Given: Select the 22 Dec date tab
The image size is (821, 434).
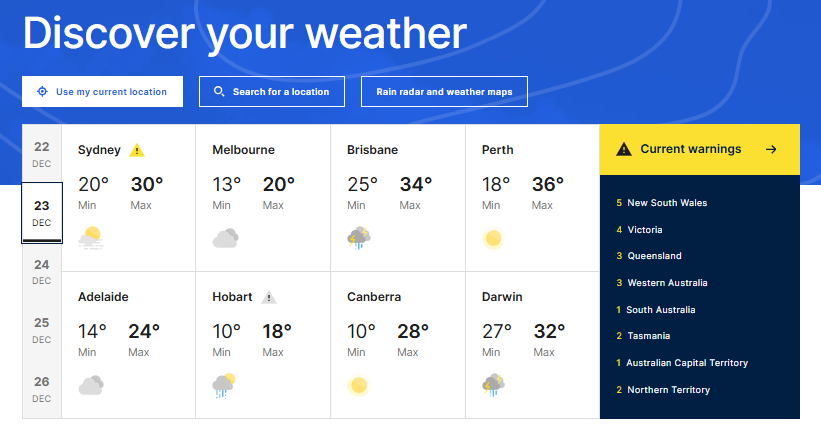Looking at the screenshot, I should [41, 154].
